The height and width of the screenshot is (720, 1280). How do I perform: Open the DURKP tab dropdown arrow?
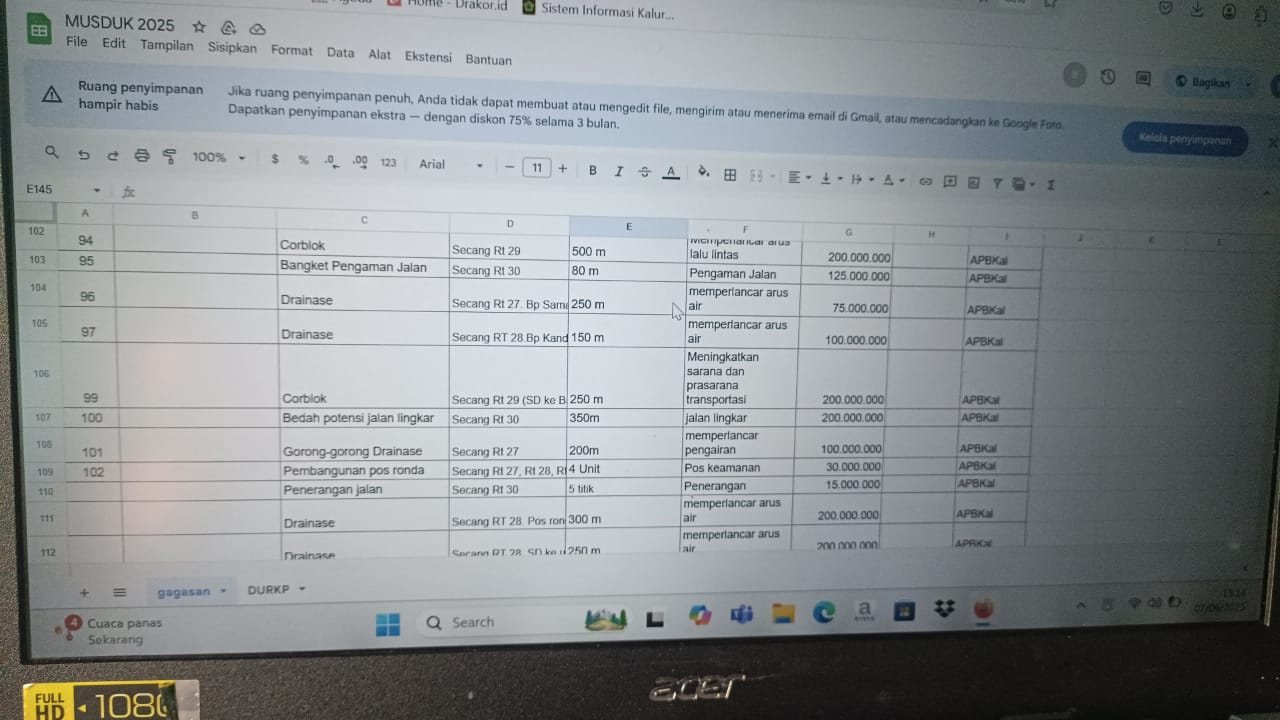(302, 590)
